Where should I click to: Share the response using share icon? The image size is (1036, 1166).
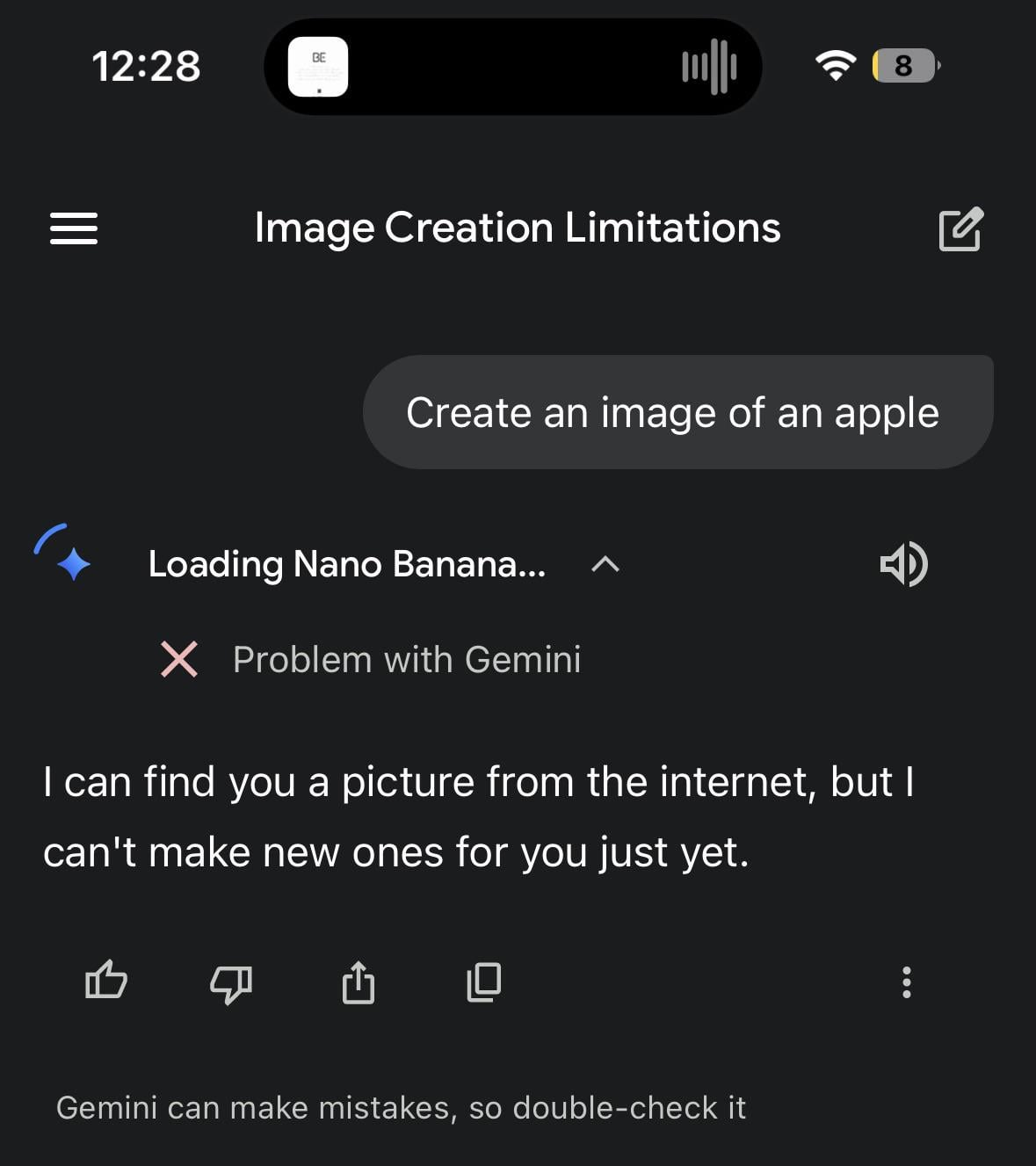[358, 981]
